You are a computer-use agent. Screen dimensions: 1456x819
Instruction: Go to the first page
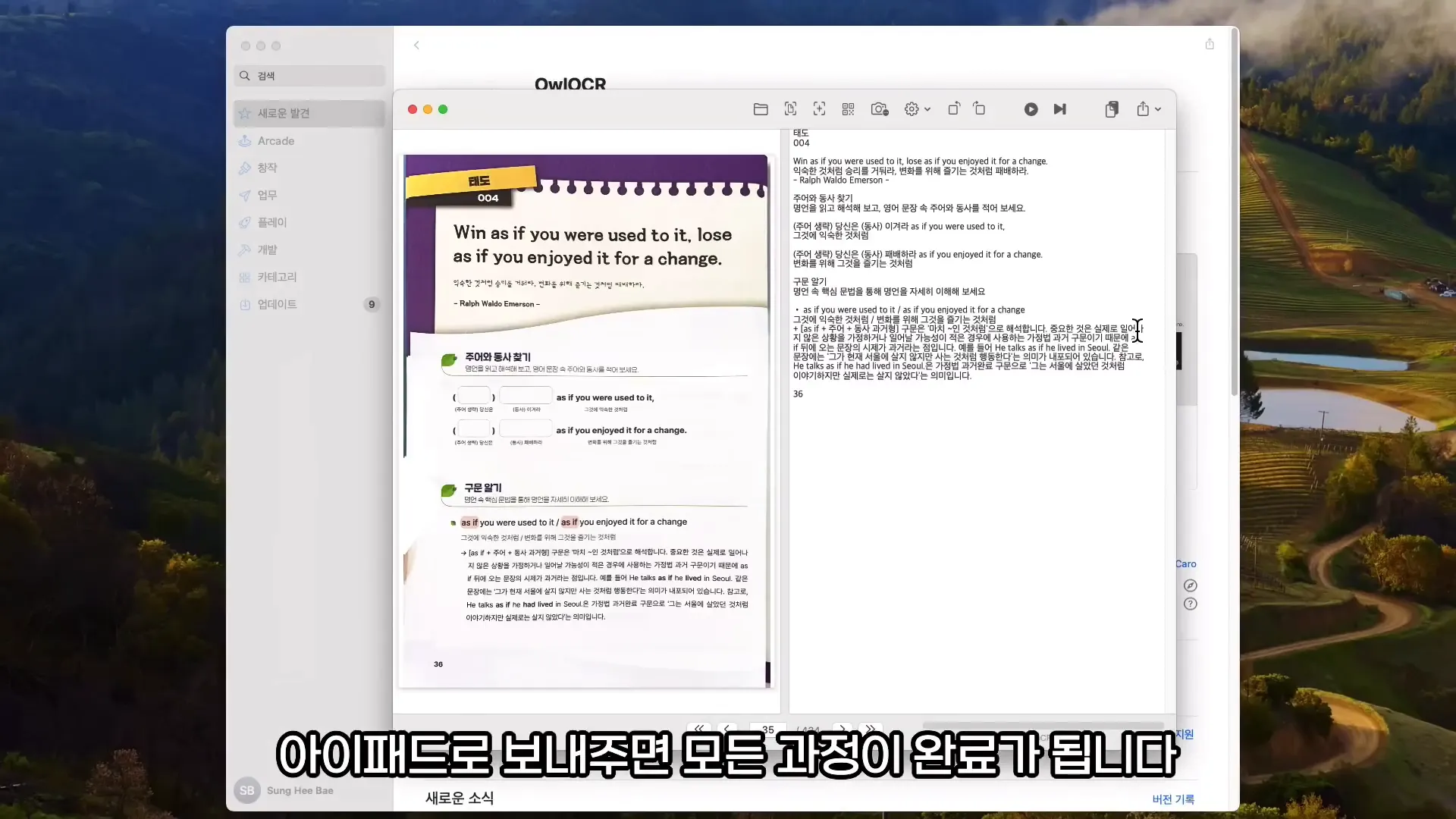point(699,728)
